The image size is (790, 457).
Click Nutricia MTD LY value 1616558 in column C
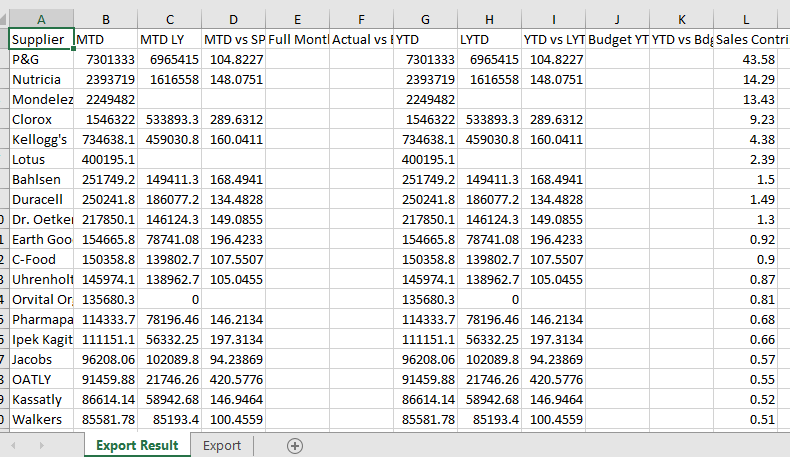tap(170, 80)
